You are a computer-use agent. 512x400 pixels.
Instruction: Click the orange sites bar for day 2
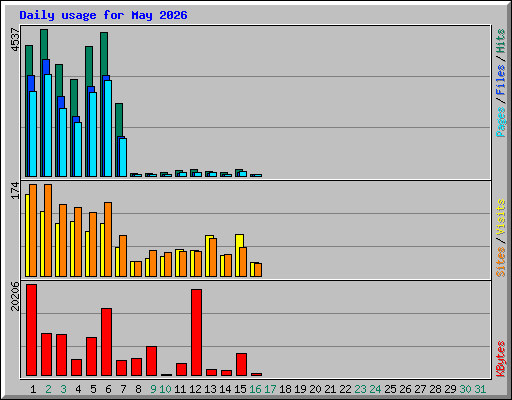pyautogui.click(x=48, y=230)
